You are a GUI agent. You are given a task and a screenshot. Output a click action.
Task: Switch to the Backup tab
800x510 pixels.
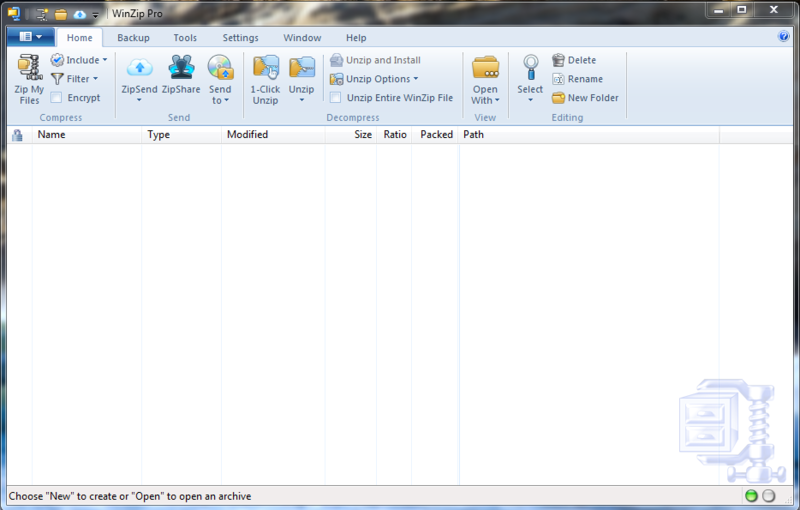click(x=133, y=38)
